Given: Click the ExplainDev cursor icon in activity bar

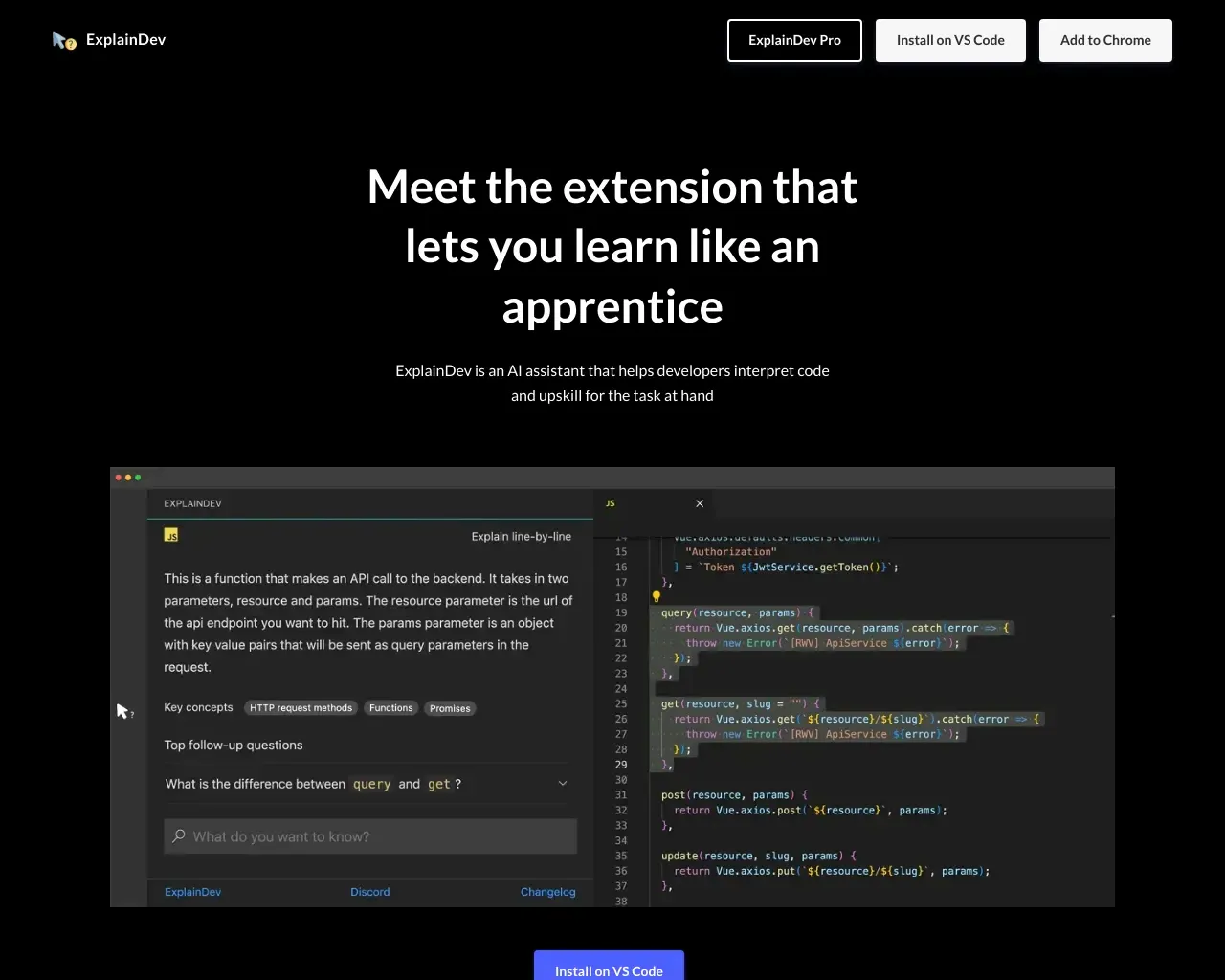Looking at the screenshot, I should pyautogui.click(x=124, y=711).
